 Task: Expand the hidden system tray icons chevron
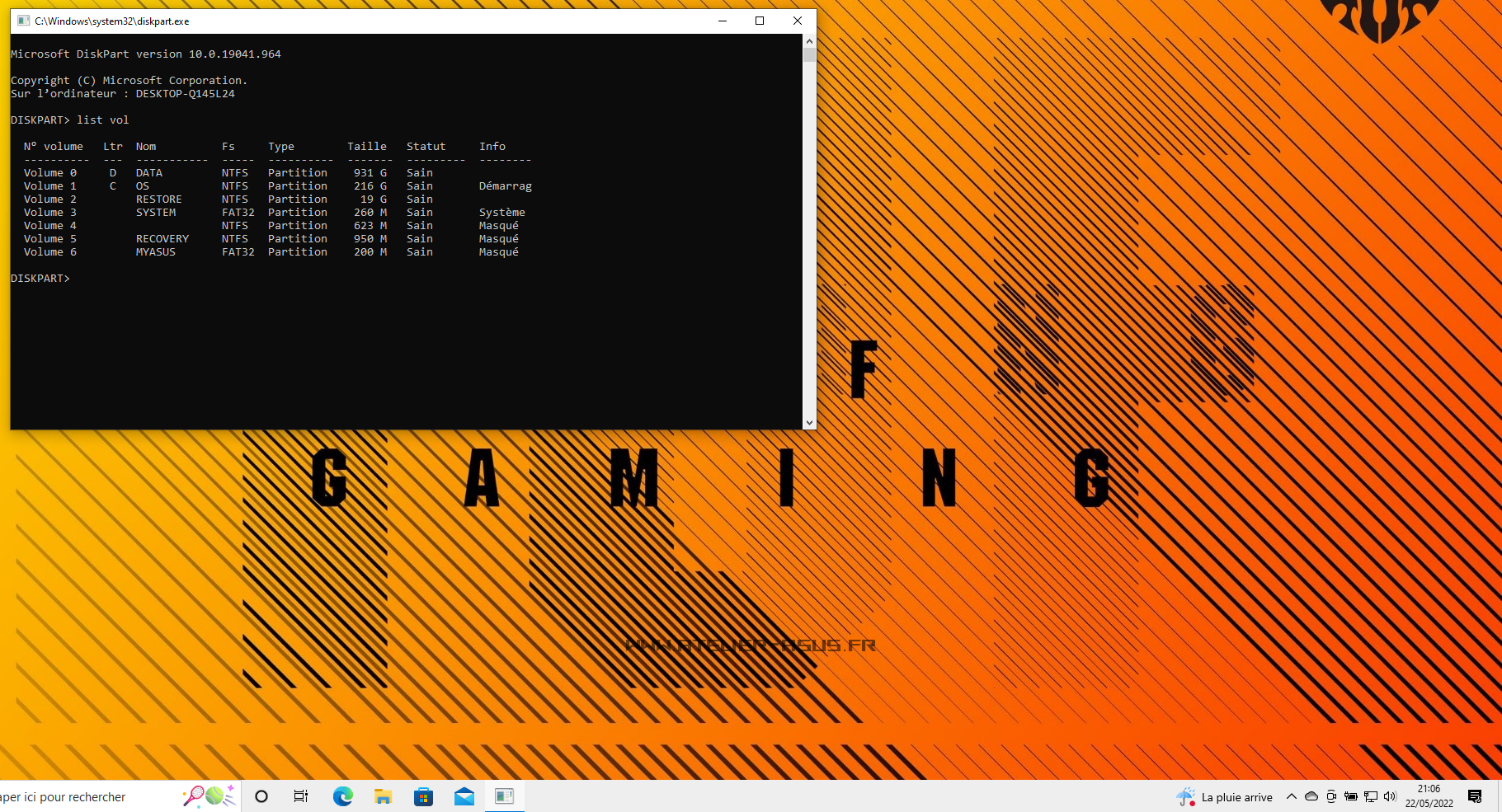pyautogui.click(x=1291, y=796)
